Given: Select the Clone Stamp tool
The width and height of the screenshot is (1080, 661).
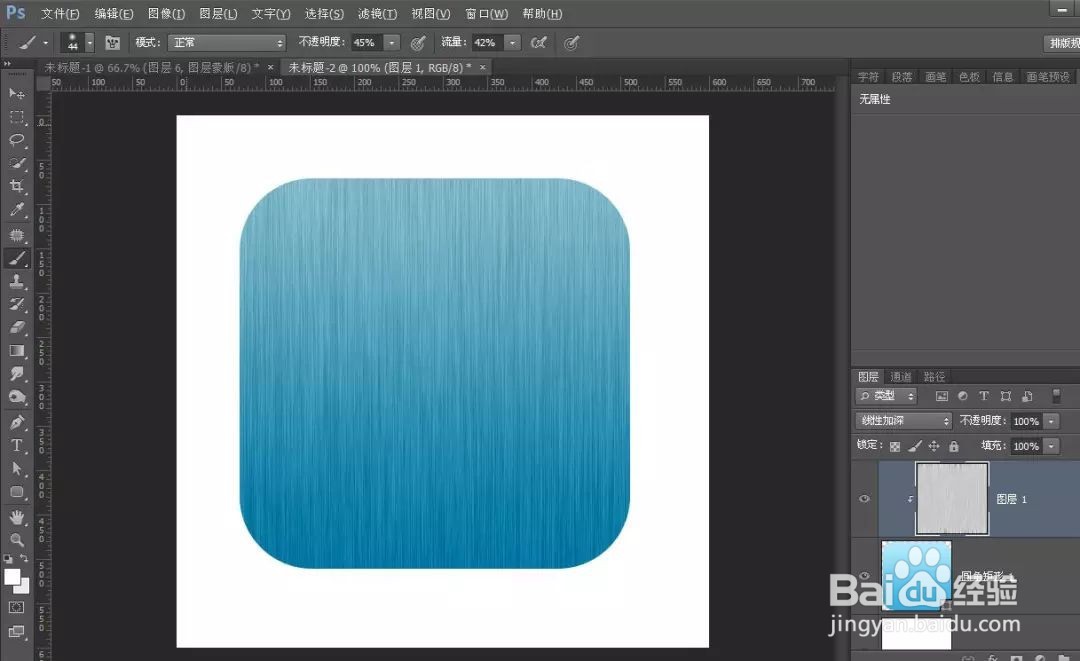Looking at the screenshot, I should (x=17, y=281).
